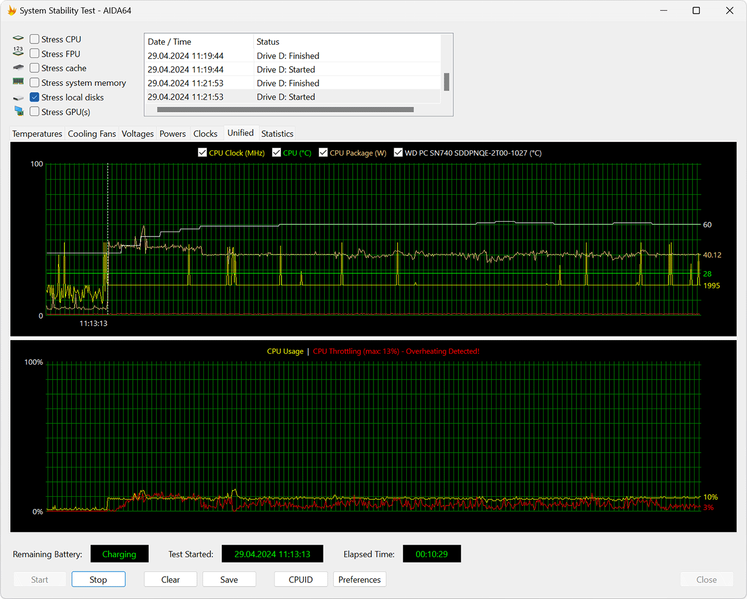This screenshot has height=599, width=747.
Task: Open the Statistics tab
Action: 277,133
